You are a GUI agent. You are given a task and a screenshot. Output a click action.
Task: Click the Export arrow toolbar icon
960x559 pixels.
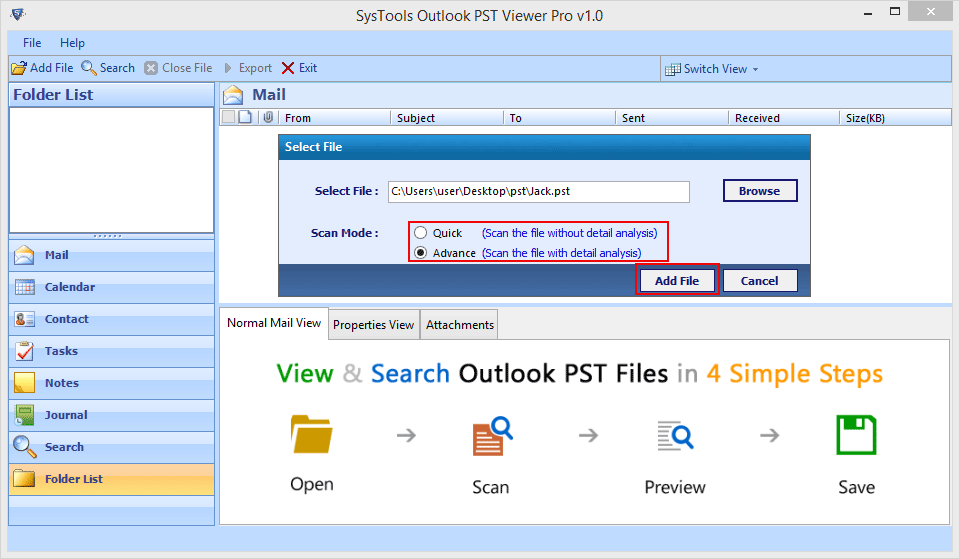pos(228,68)
